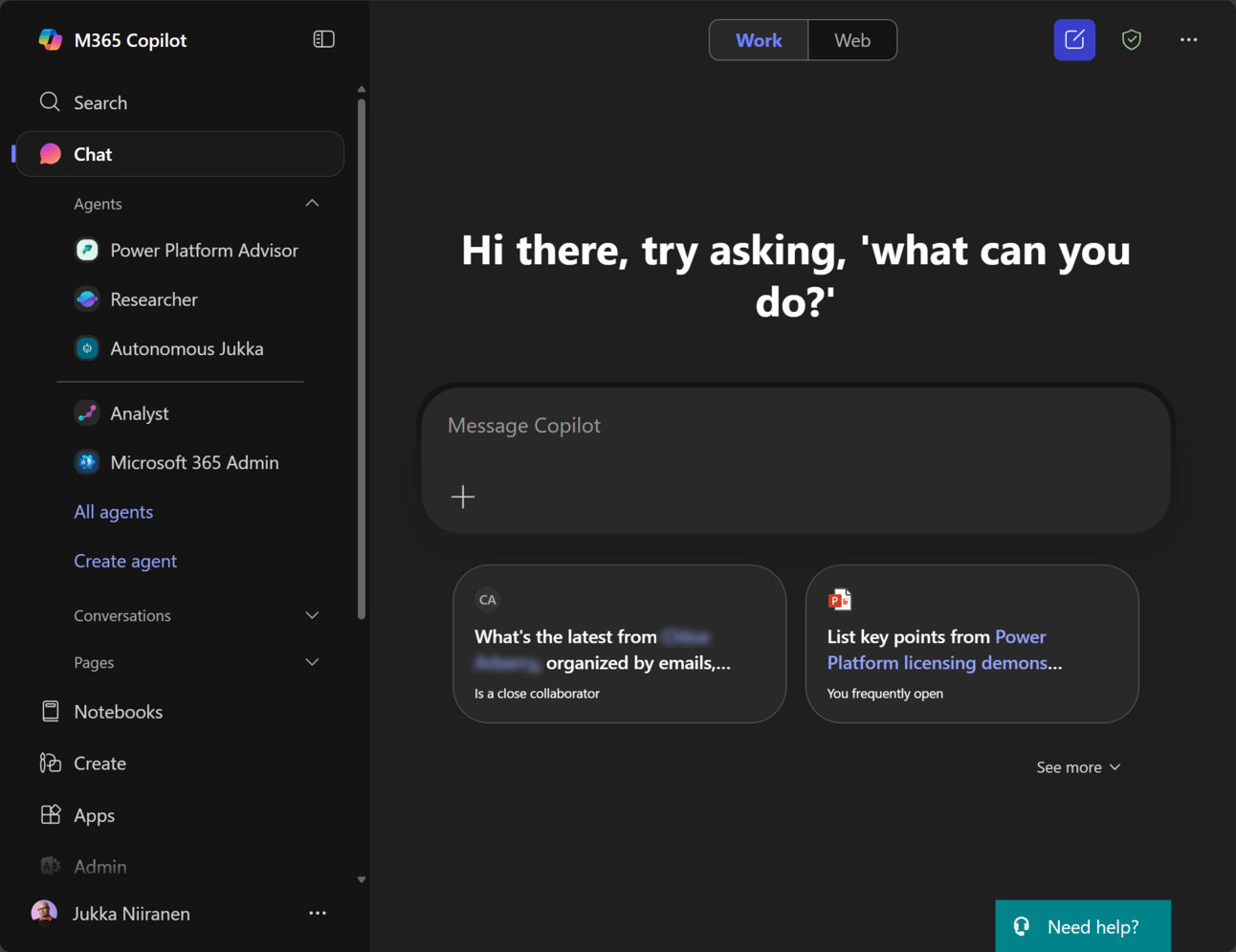Click the Search magnifier icon

coord(50,101)
